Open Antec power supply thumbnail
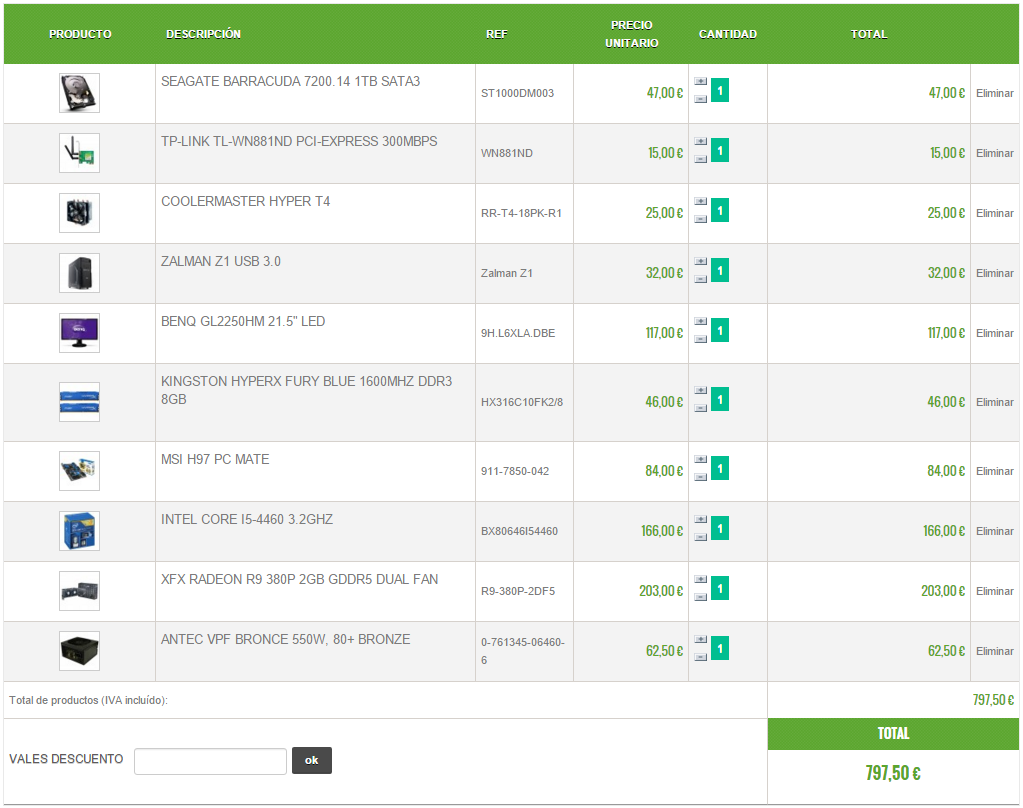 pyautogui.click(x=80, y=651)
